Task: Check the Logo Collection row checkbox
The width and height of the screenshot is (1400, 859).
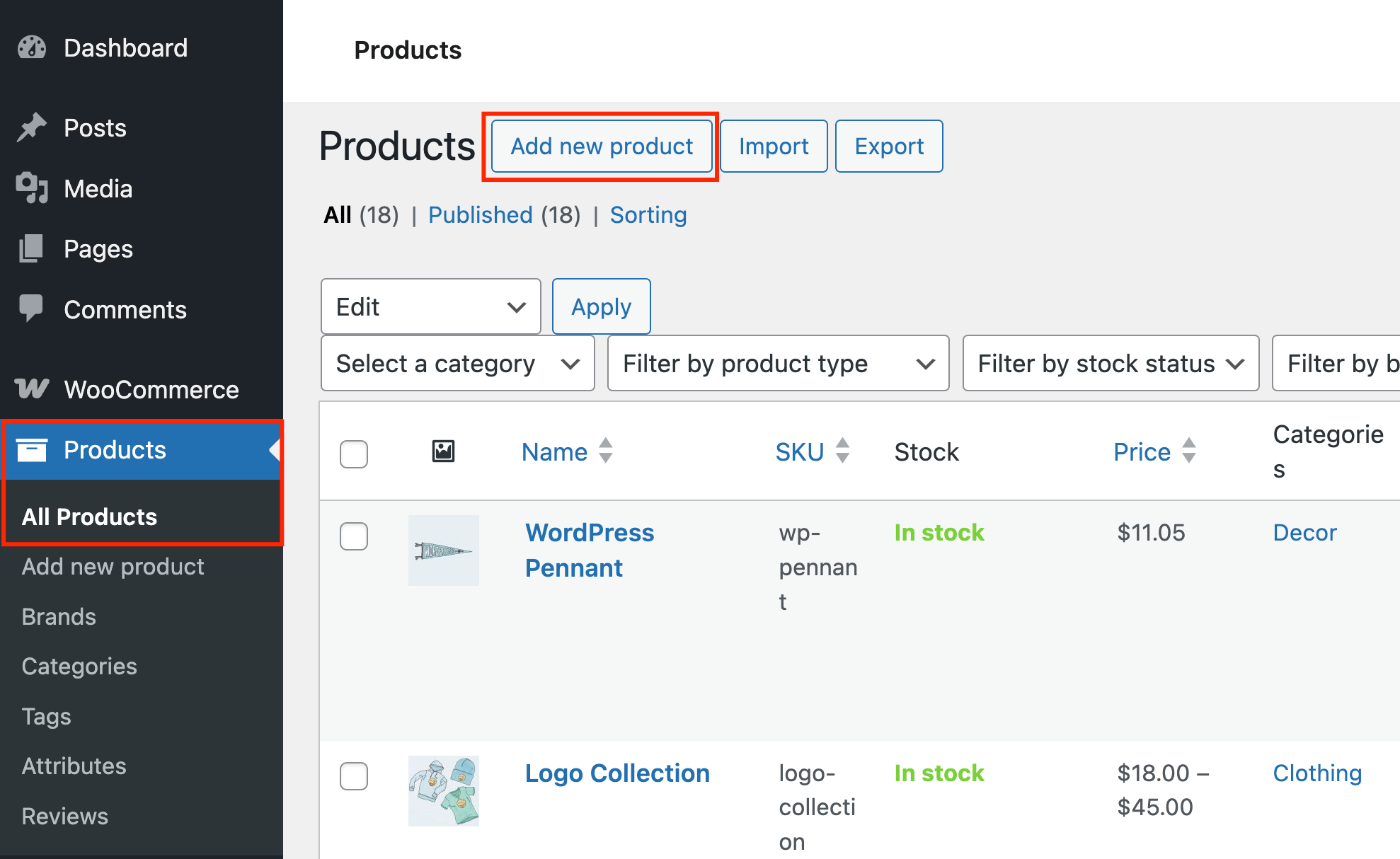Action: pyautogui.click(x=354, y=776)
